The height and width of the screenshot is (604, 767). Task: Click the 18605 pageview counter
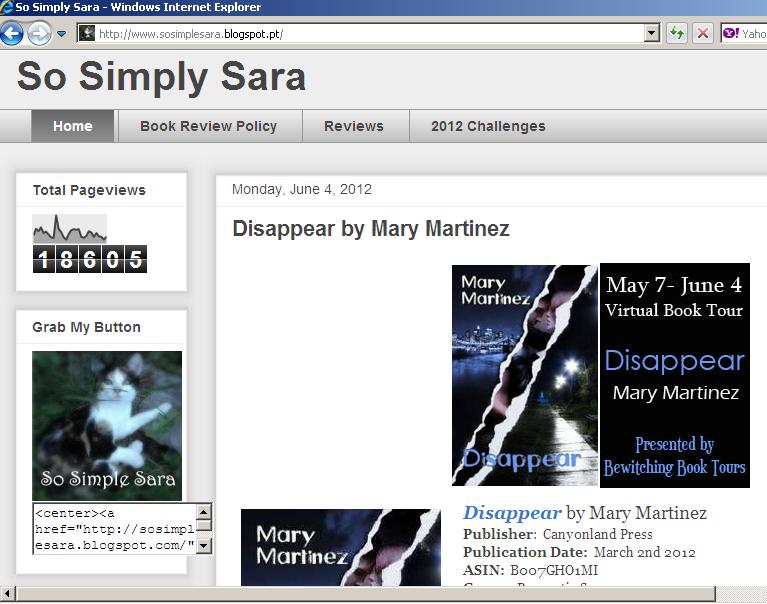click(x=90, y=259)
